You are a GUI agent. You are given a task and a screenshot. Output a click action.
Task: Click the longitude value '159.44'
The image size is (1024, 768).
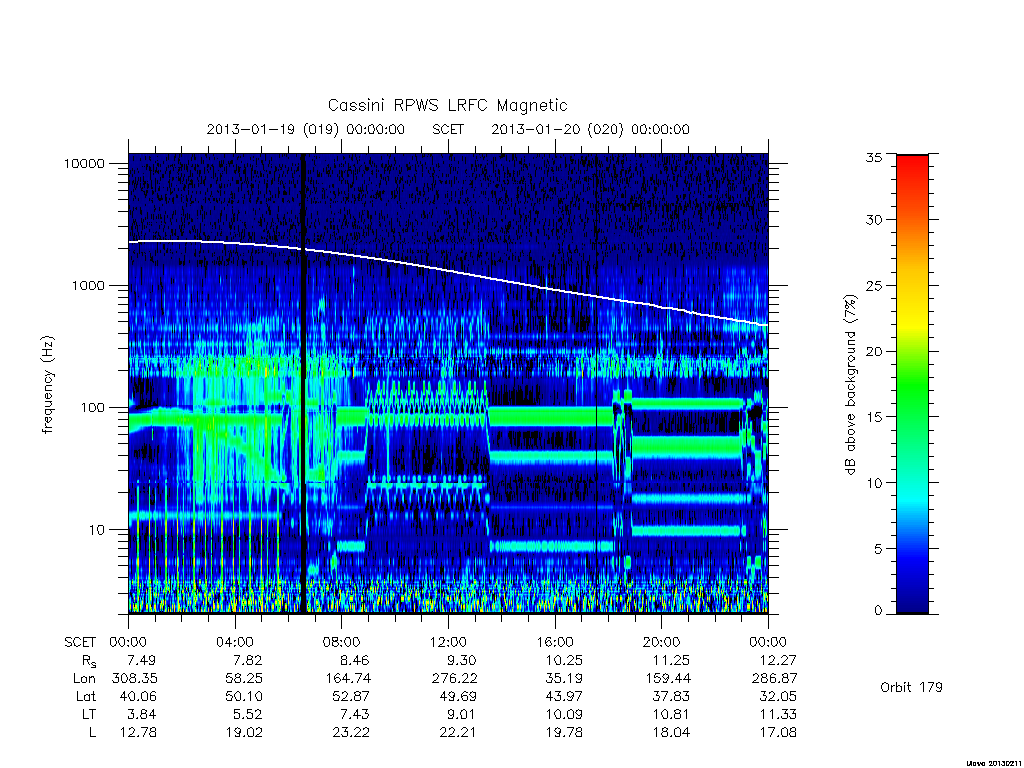click(x=667, y=679)
